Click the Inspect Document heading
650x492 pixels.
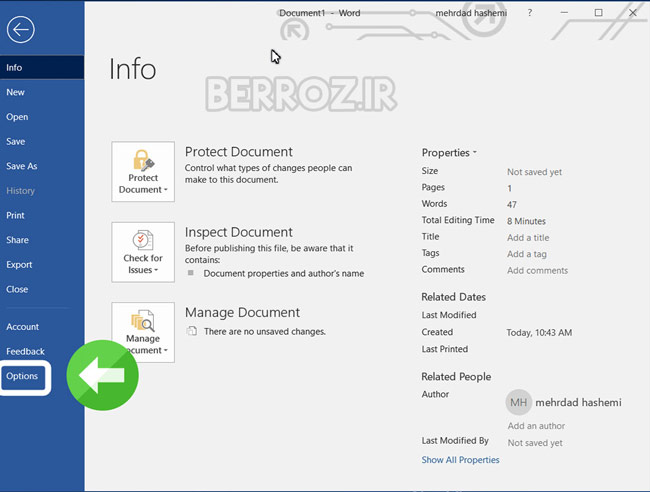pos(239,232)
